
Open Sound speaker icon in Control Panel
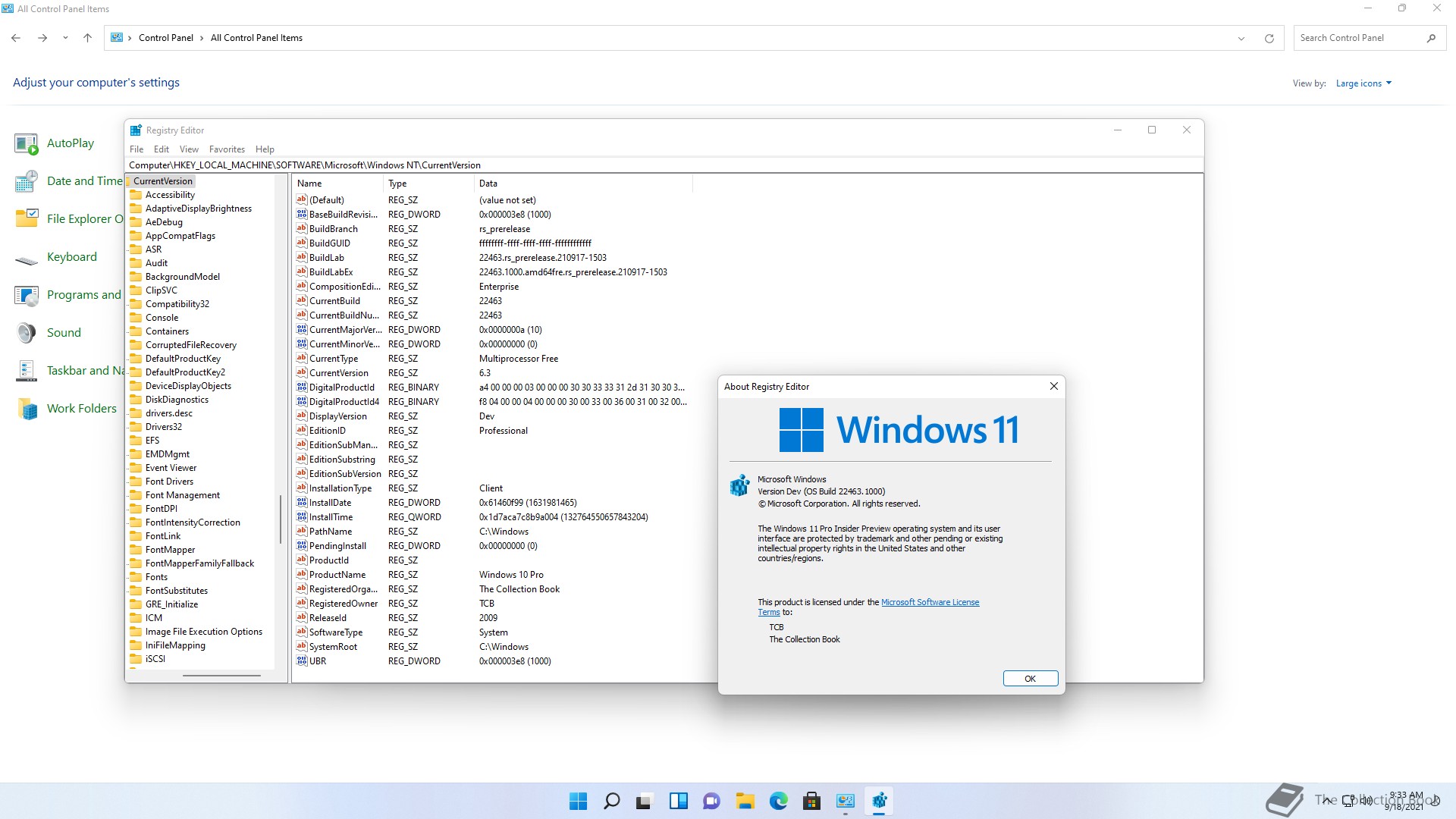26,333
